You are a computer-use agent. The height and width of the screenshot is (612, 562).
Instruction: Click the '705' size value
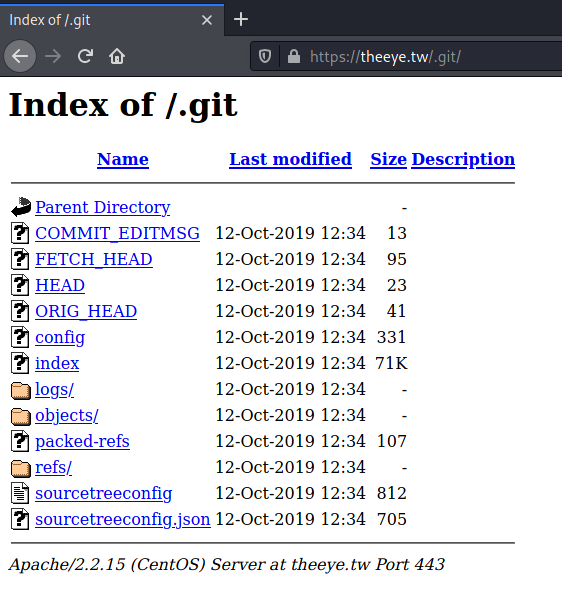point(391,519)
